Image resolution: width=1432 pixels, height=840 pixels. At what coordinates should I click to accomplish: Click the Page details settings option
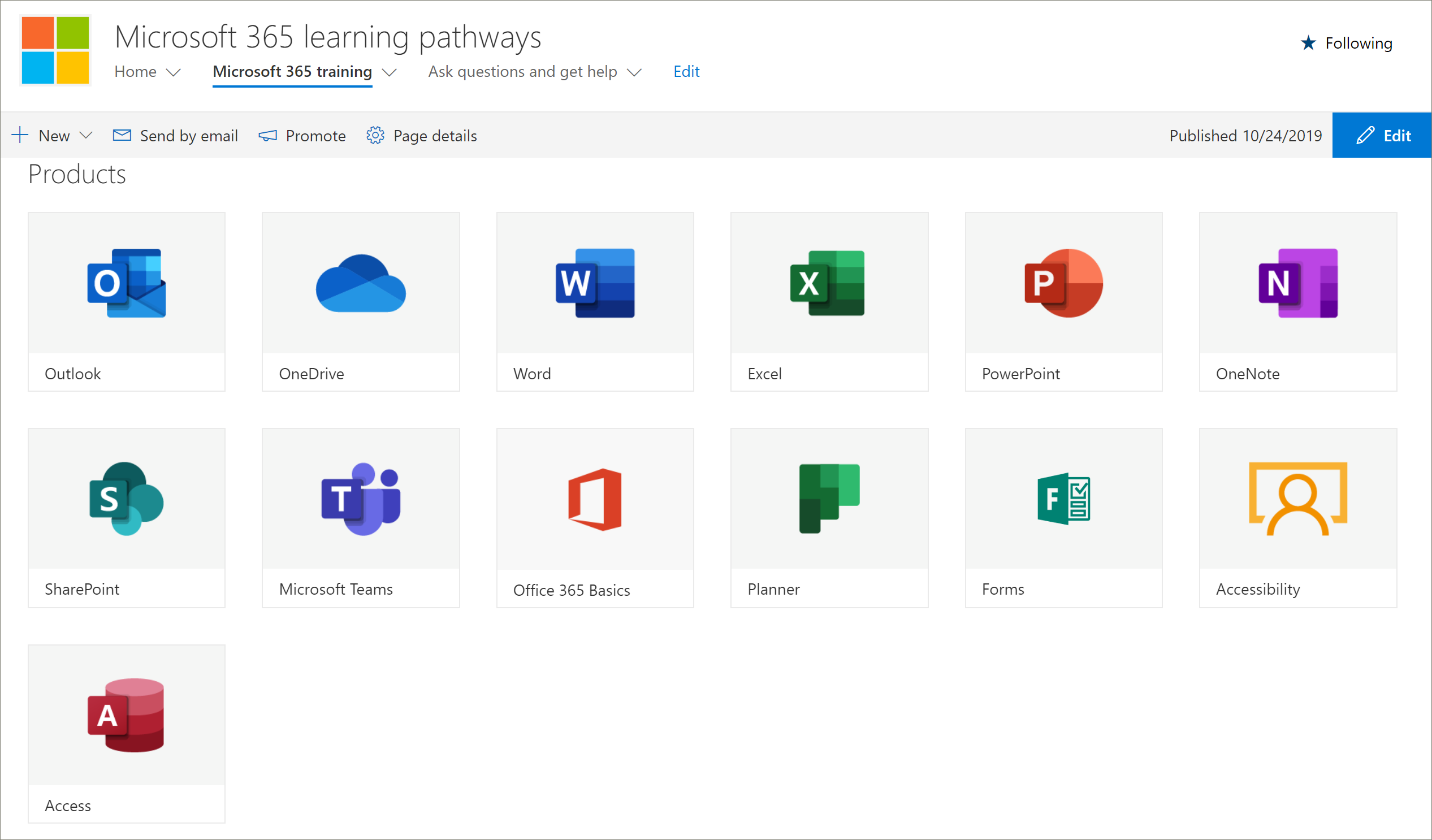pos(422,135)
